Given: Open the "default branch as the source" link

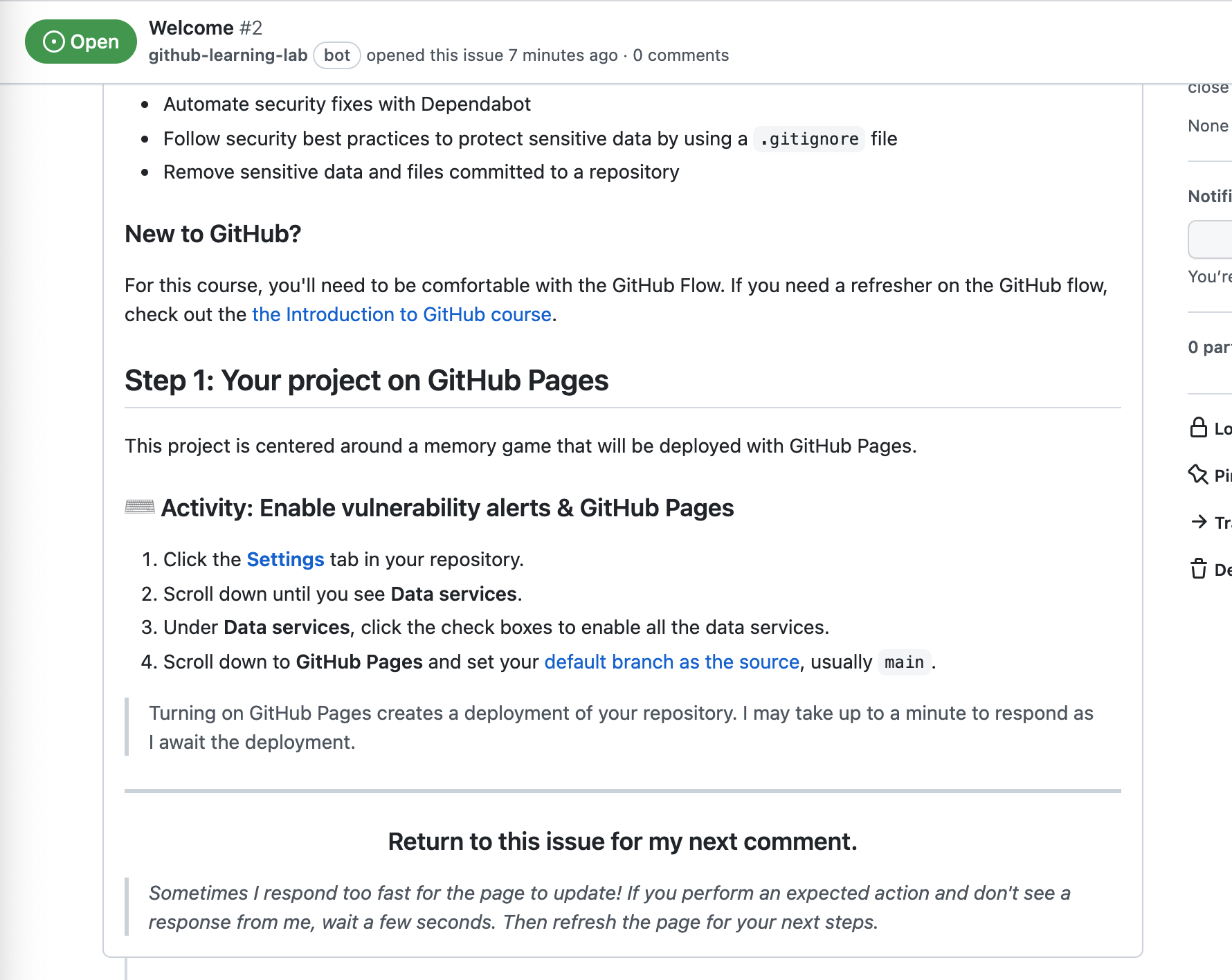Looking at the screenshot, I should [x=671, y=662].
